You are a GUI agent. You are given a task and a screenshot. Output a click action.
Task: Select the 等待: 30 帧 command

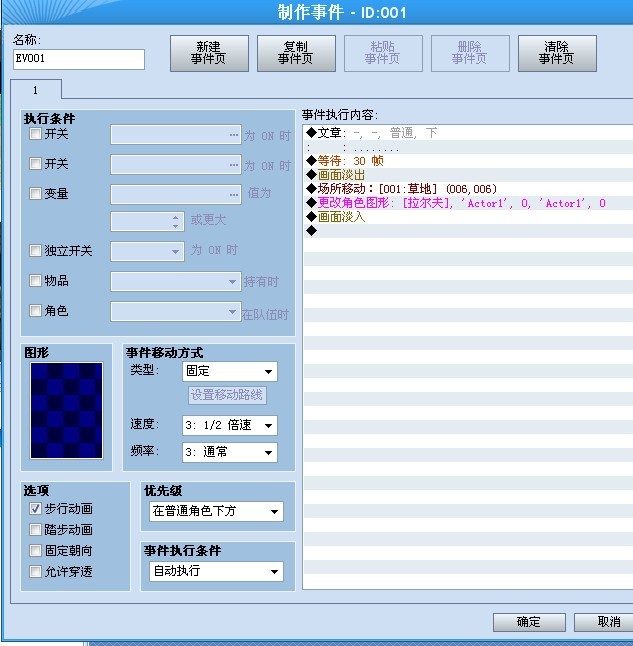[x=468, y=161]
